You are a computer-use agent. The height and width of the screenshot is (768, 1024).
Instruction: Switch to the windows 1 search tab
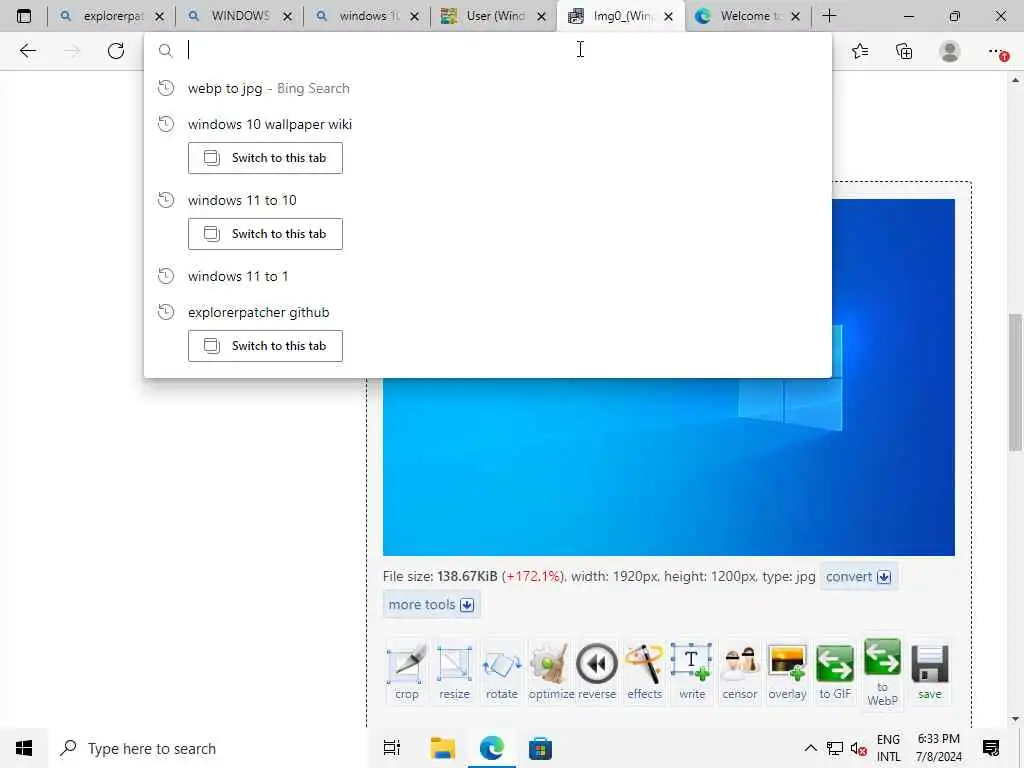click(368, 16)
